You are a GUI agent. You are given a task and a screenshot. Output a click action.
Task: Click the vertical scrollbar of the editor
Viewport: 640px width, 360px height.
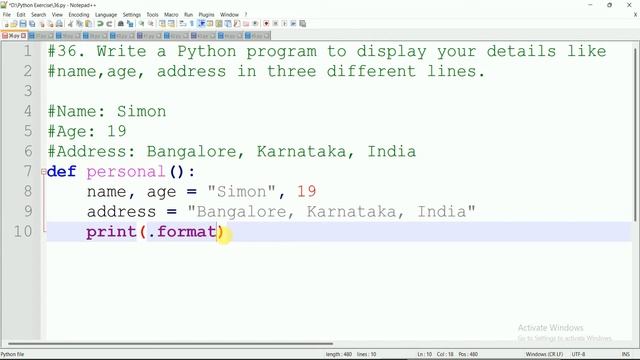[x=635, y=135]
